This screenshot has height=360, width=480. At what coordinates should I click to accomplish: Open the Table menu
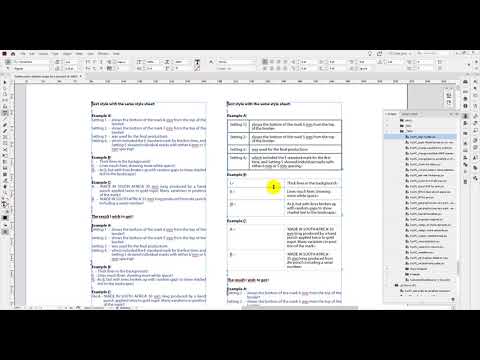(x=79, y=53)
